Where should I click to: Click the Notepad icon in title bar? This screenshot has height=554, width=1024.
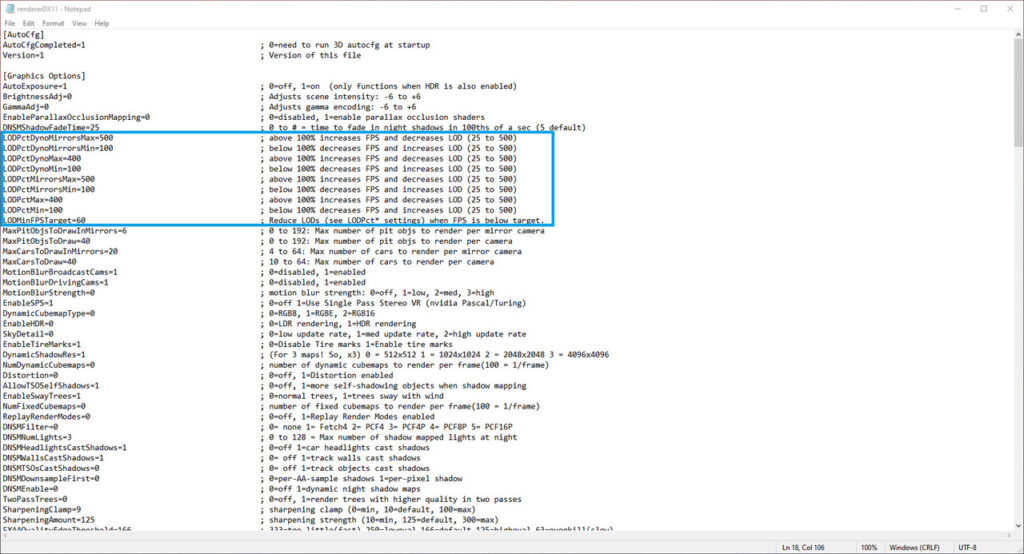[x=9, y=8]
